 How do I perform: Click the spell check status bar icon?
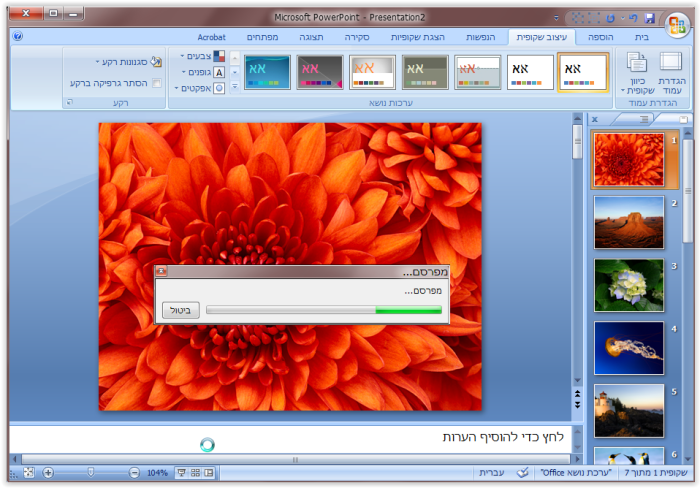point(522,472)
